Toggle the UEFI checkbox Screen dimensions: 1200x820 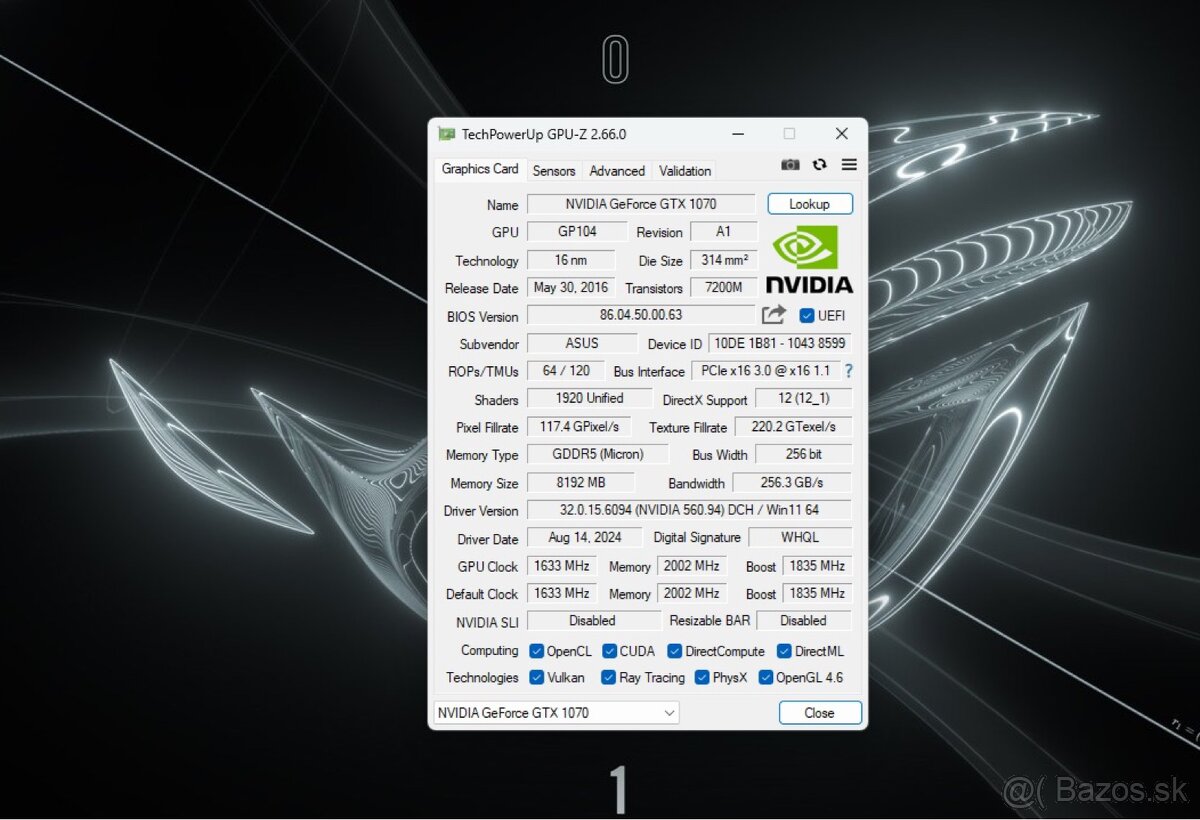tap(807, 316)
